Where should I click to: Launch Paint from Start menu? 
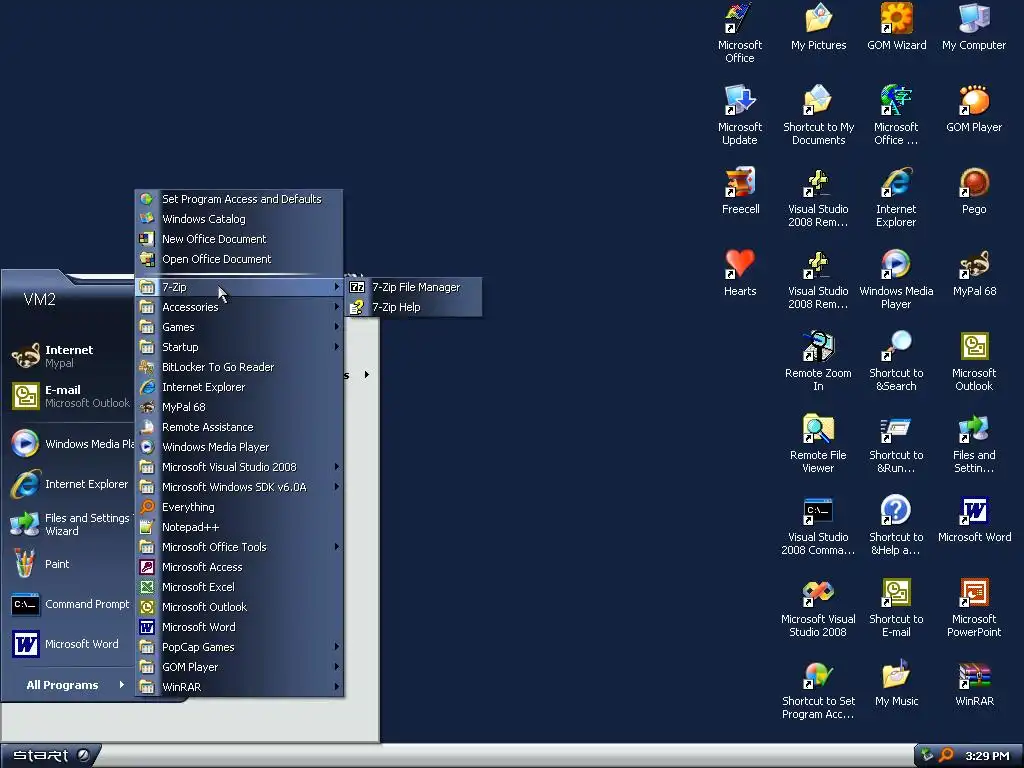click(x=71, y=564)
